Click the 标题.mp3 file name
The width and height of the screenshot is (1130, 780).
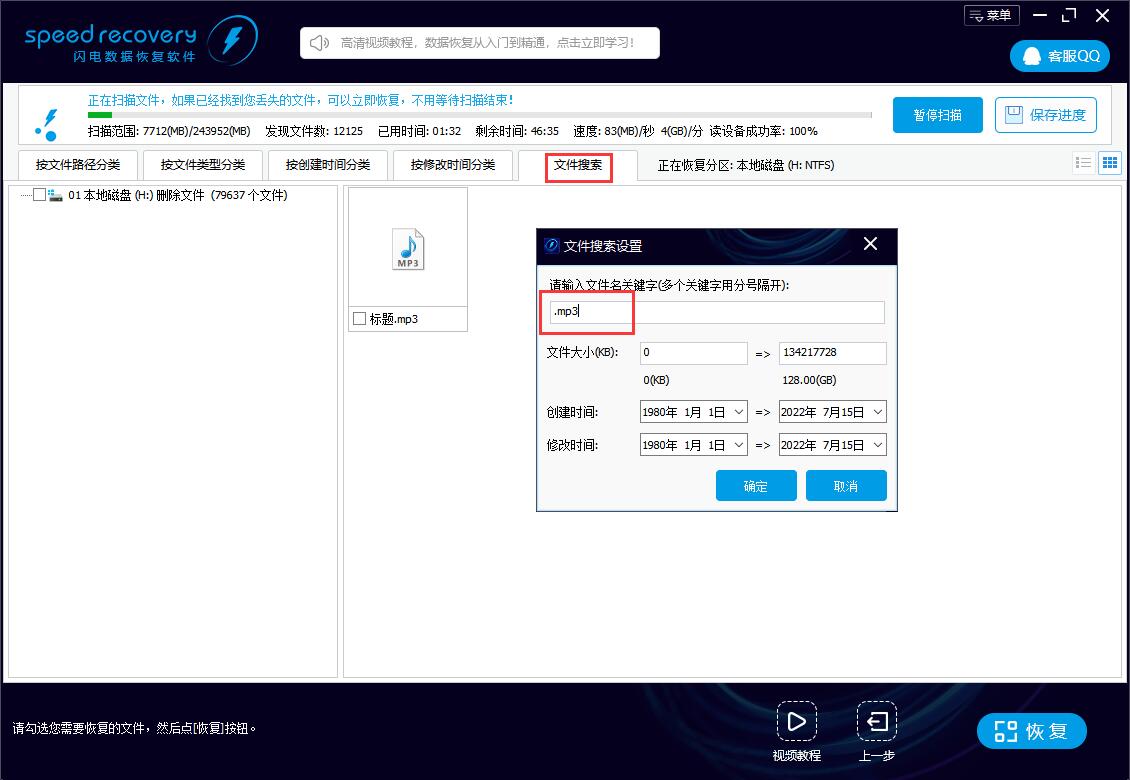[x=393, y=319]
